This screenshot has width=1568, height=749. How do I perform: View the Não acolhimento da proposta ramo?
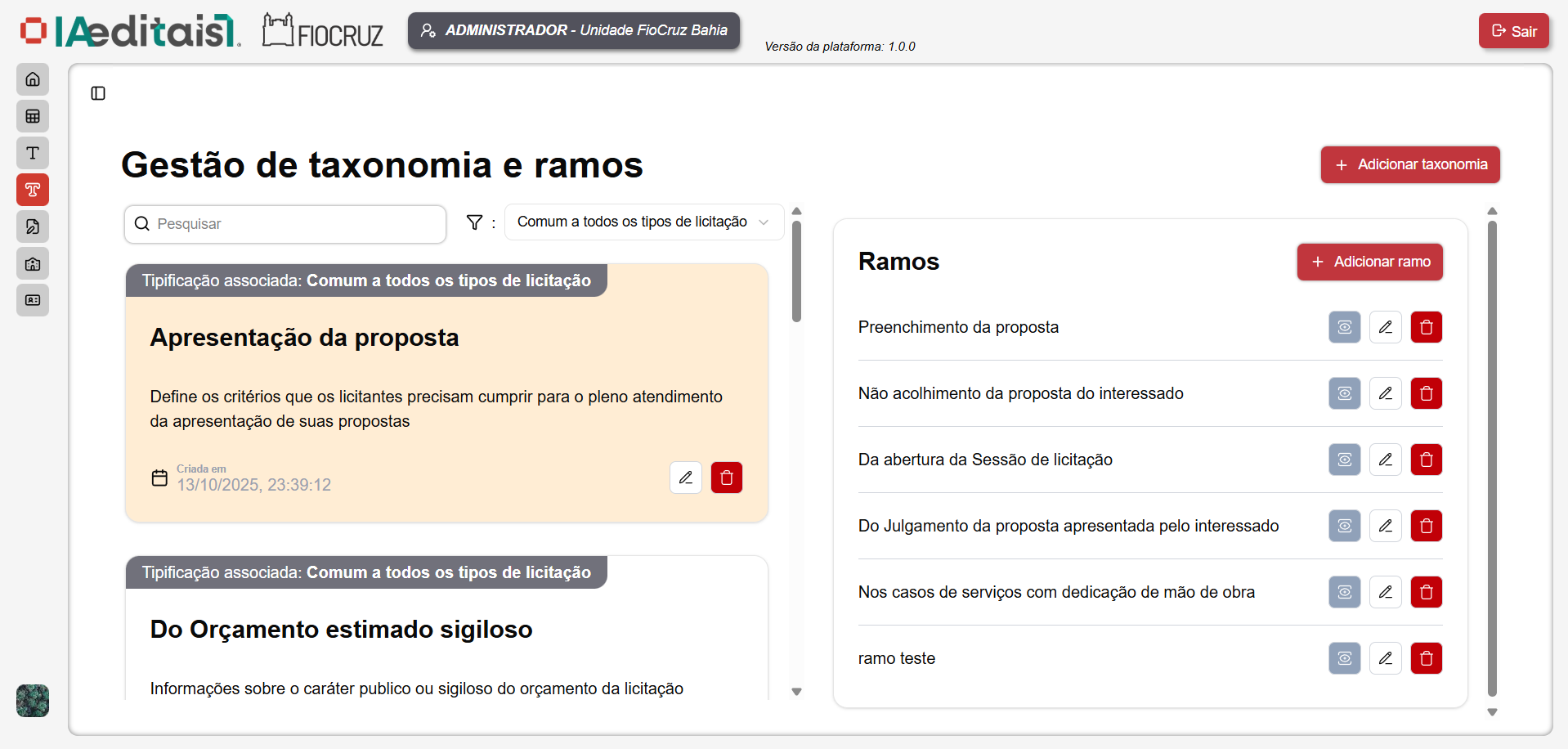tap(1345, 393)
